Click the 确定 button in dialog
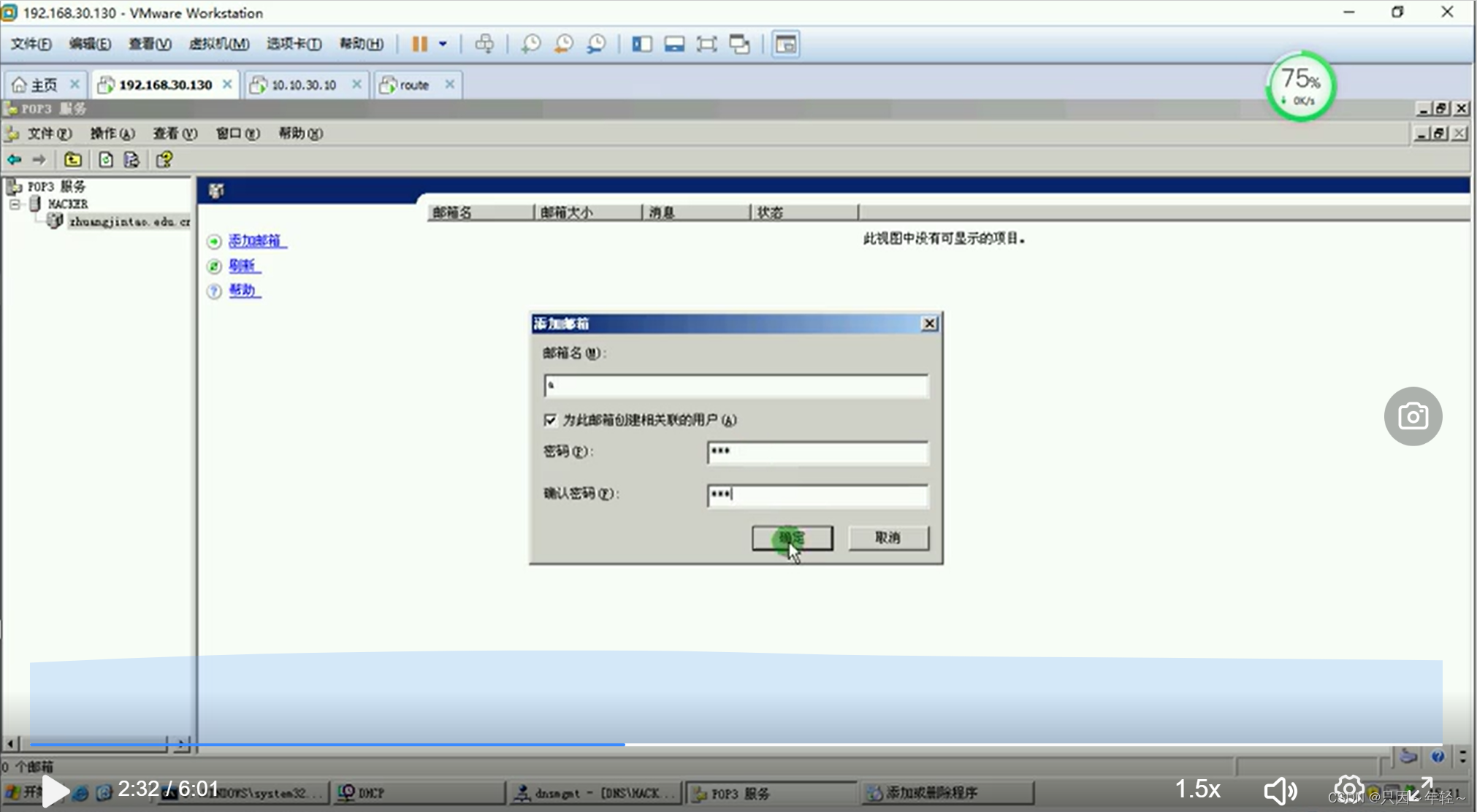This screenshot has height=812, width=1477. [x=792, y=538]
